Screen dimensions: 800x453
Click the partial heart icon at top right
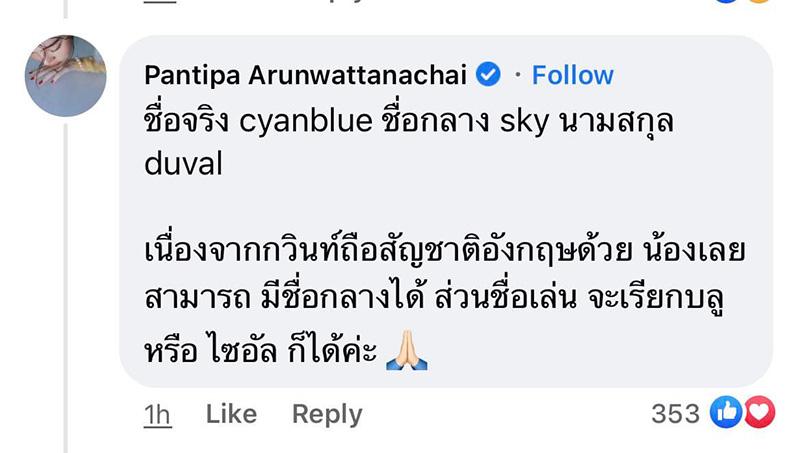(x=760, y=3)
